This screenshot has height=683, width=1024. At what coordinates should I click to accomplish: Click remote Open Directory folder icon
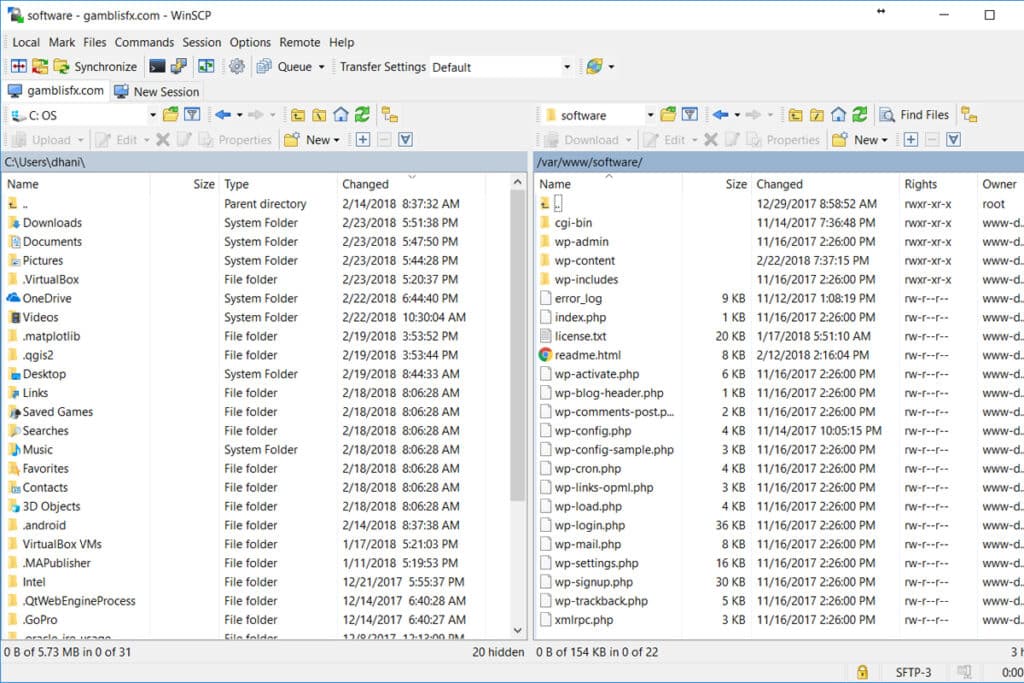668,115
